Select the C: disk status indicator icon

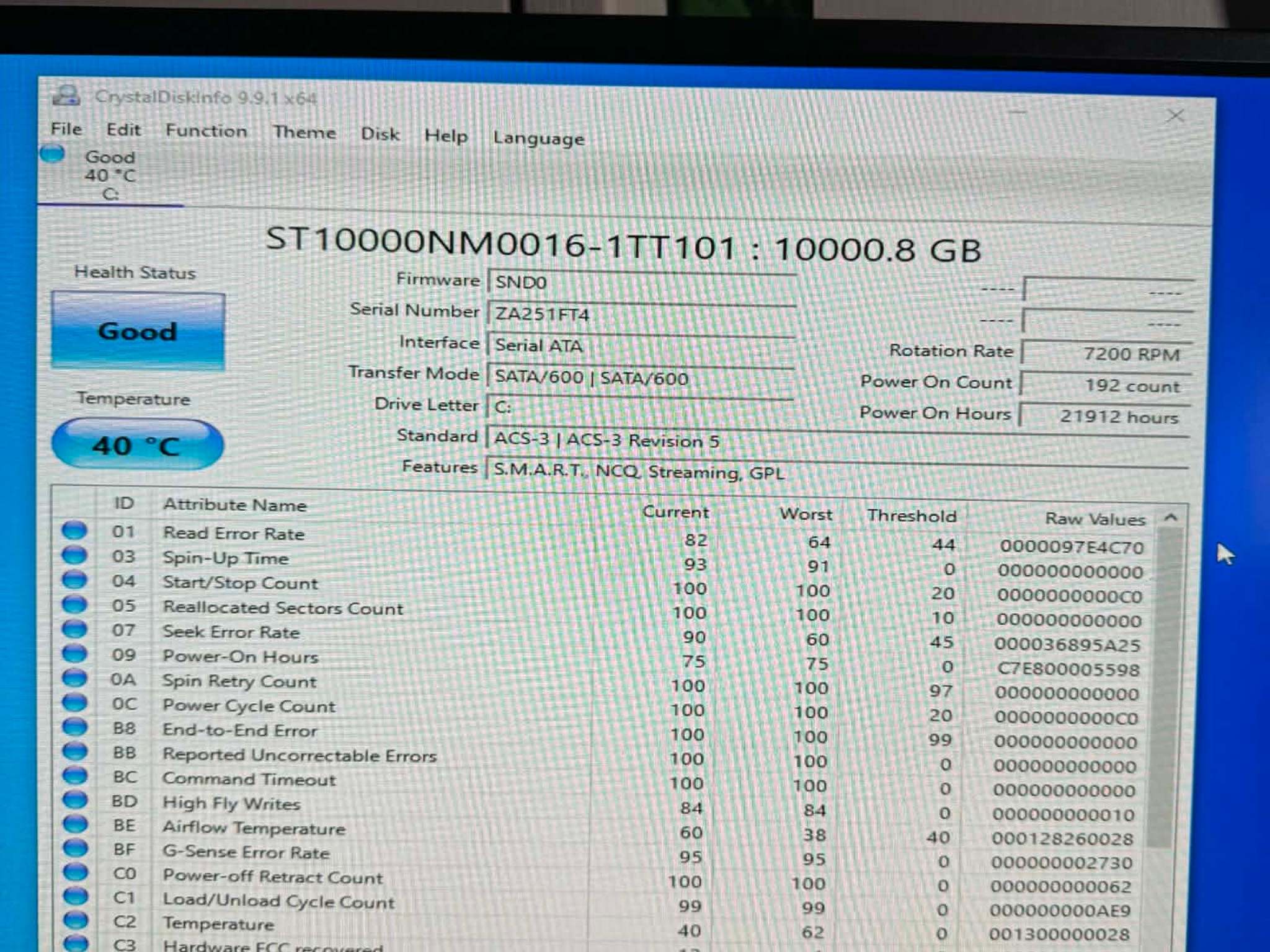pos(52,153)
